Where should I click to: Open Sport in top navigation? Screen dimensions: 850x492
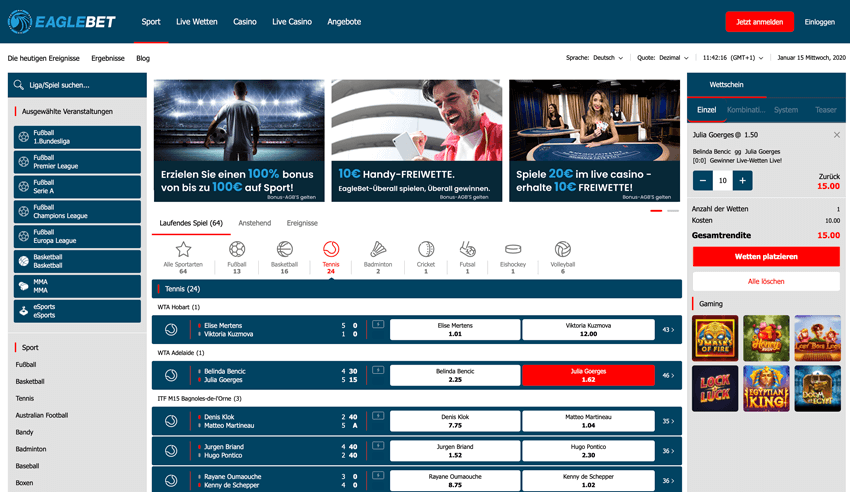click(151, 22)
